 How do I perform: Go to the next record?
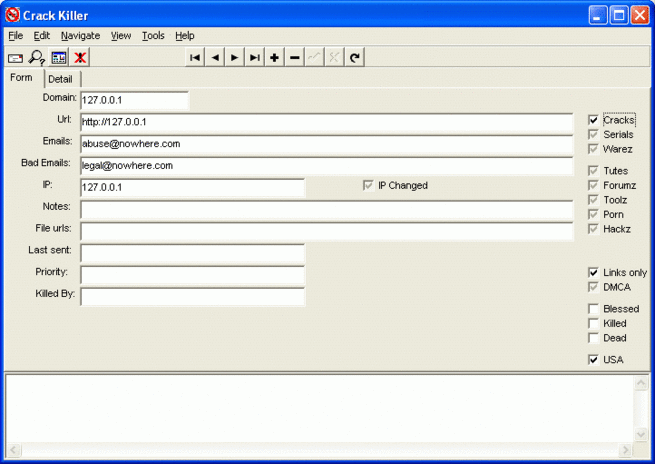(235, 58)
